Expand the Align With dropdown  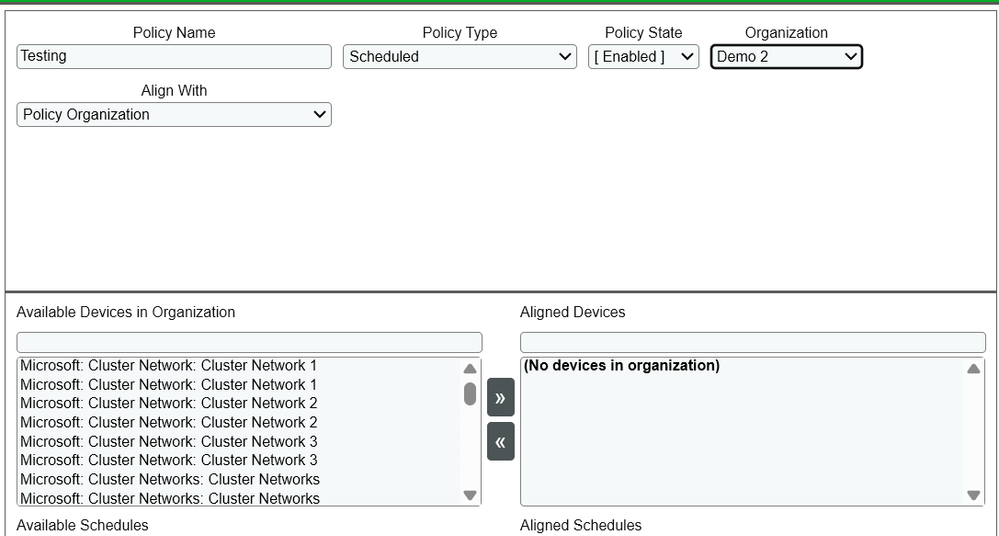174,115
